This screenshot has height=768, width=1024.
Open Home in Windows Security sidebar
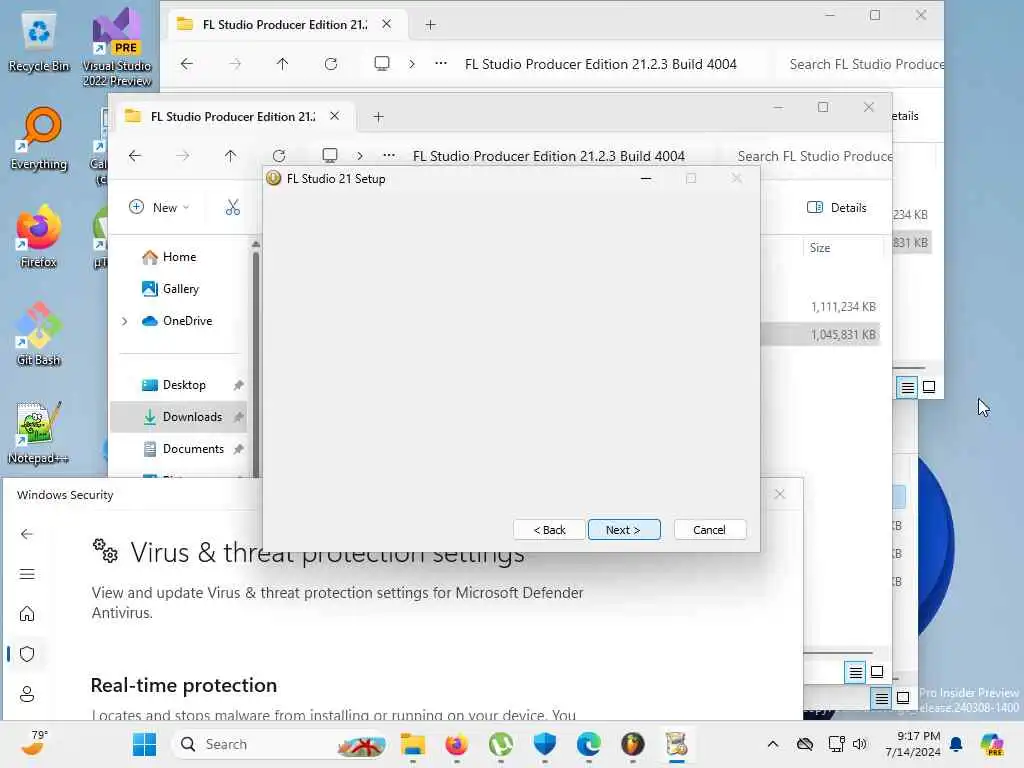[x=27, y=614]
